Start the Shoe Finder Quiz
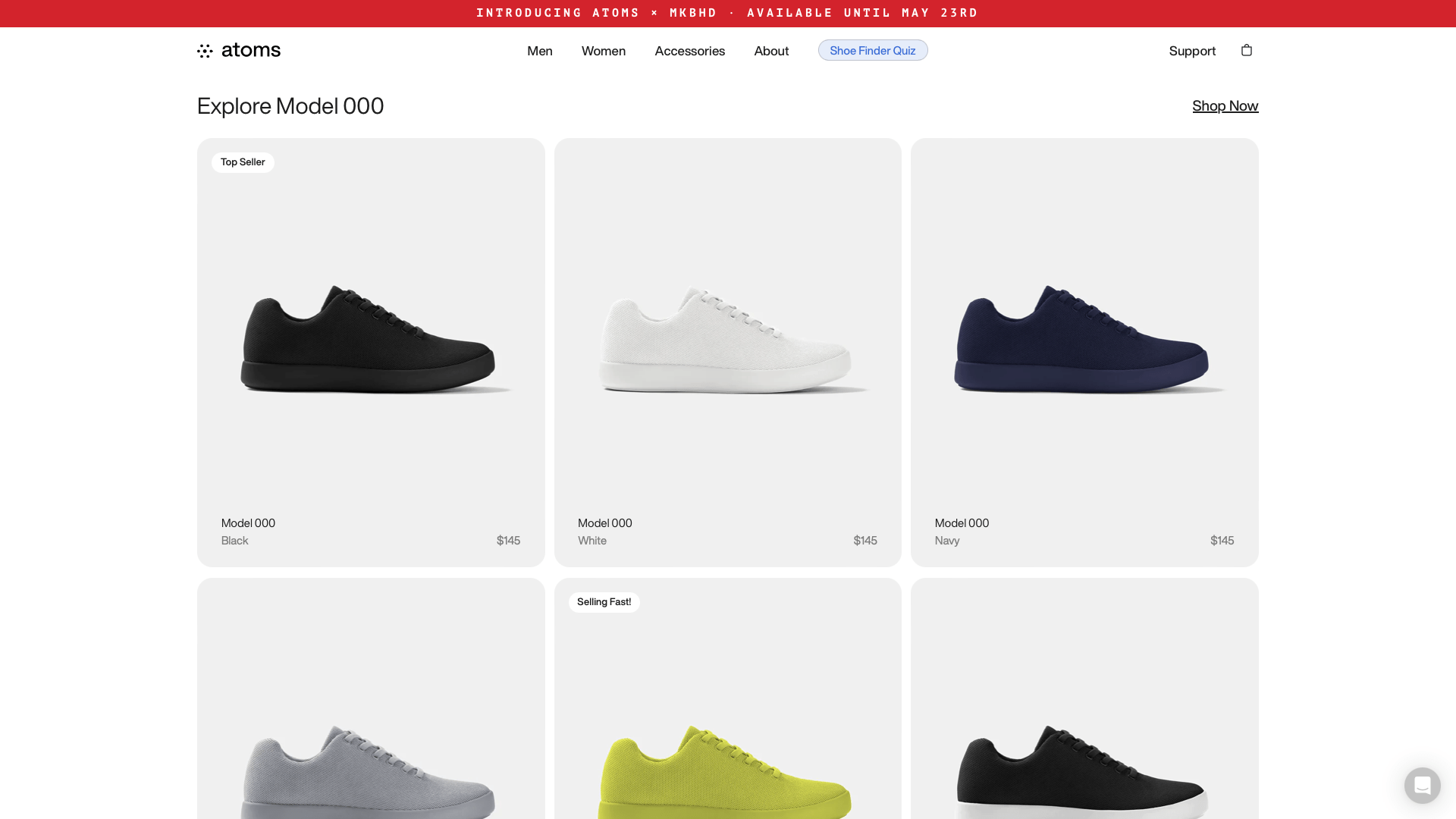This screenshot has height=819, width=1456. [873, 50]
